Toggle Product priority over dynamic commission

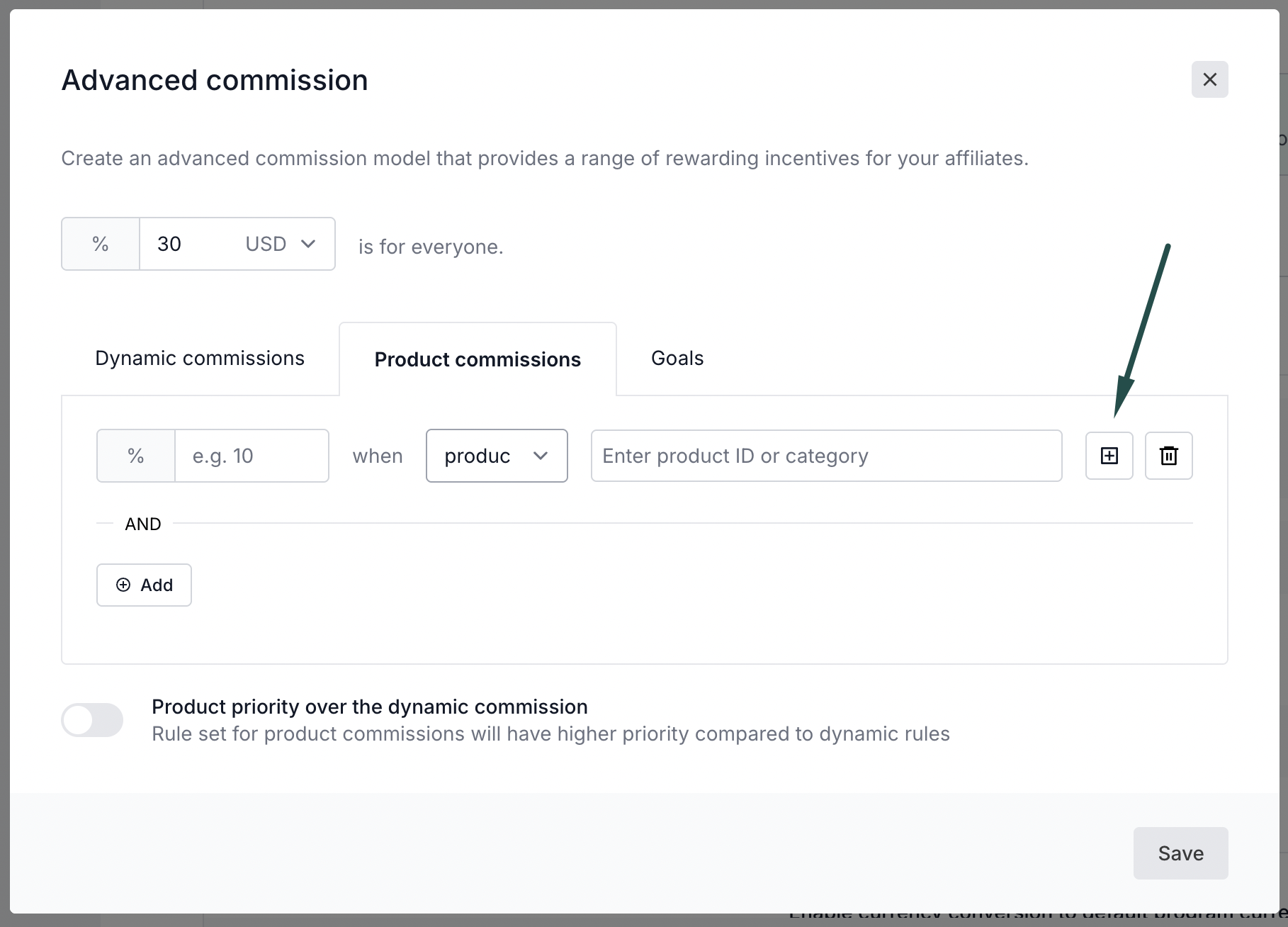[92, 720]
